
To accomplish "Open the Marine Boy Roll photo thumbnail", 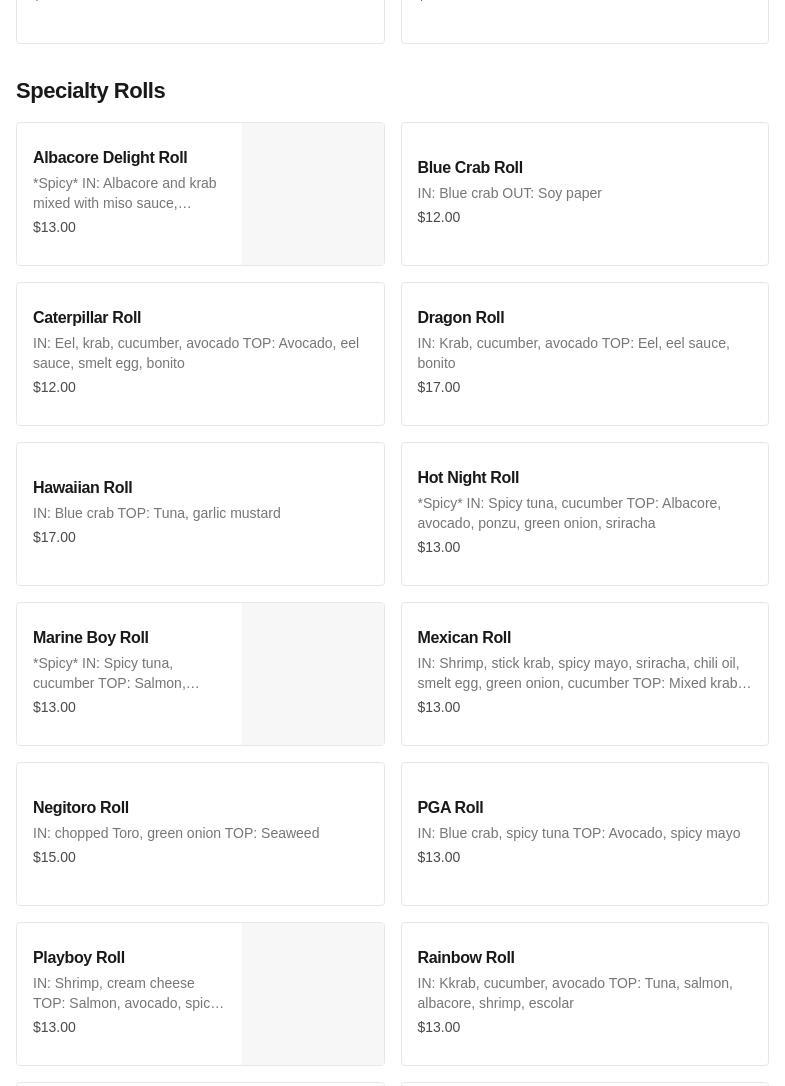I will [x=313, y=674].
